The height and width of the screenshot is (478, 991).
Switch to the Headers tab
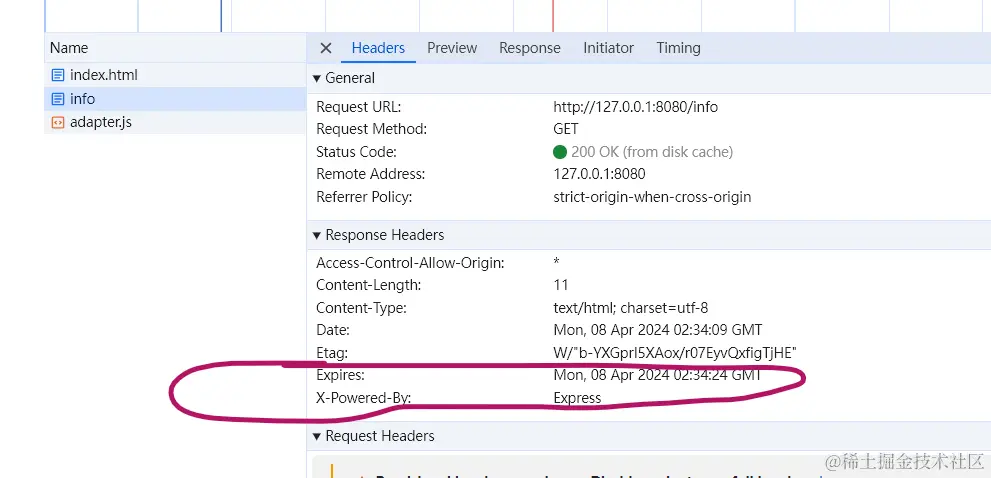coord(378,48)
